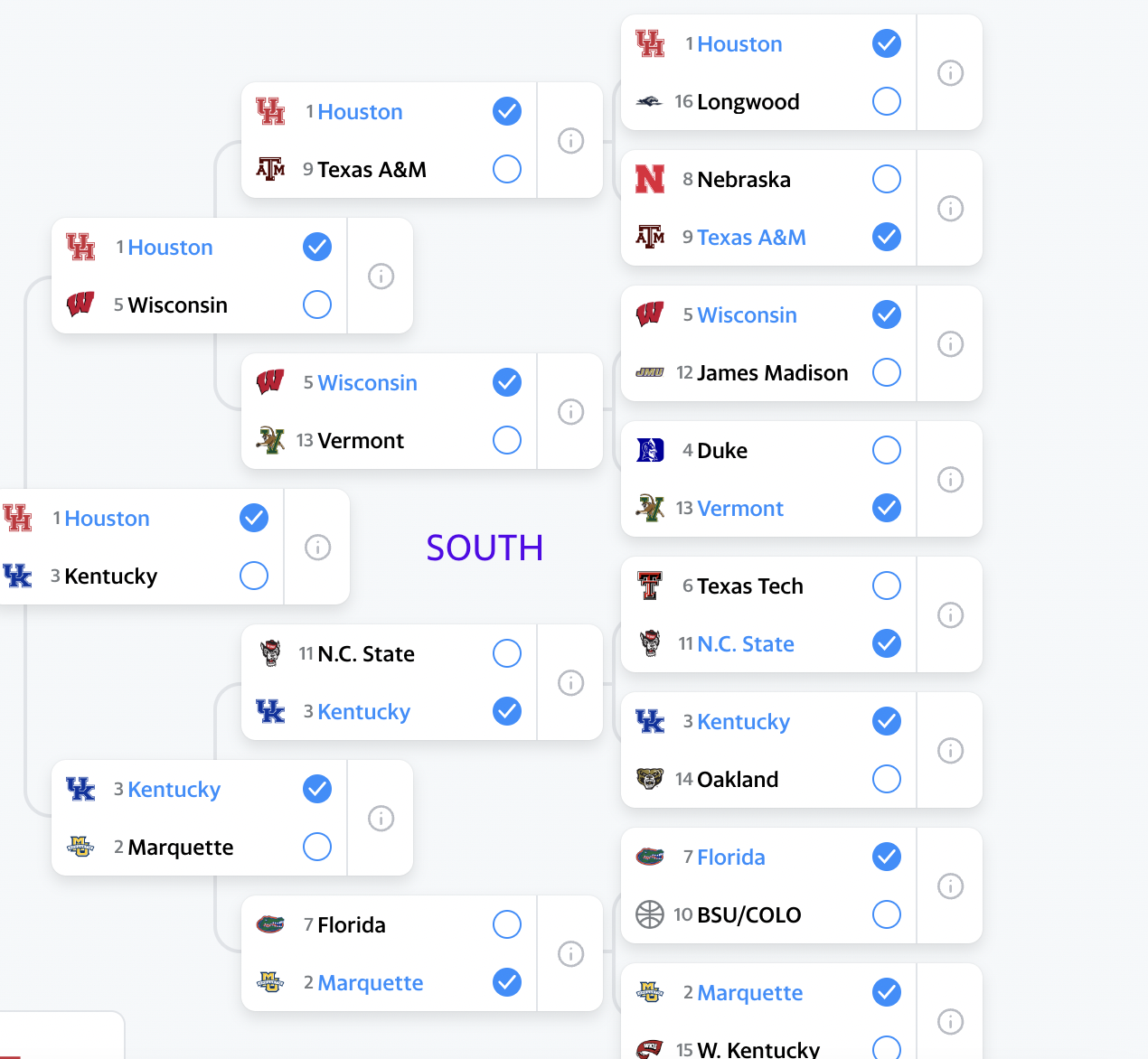View info for Florida vs BSU/COLO matchup
This screenshot has width=1148, height=1059.
click(950, 886)
